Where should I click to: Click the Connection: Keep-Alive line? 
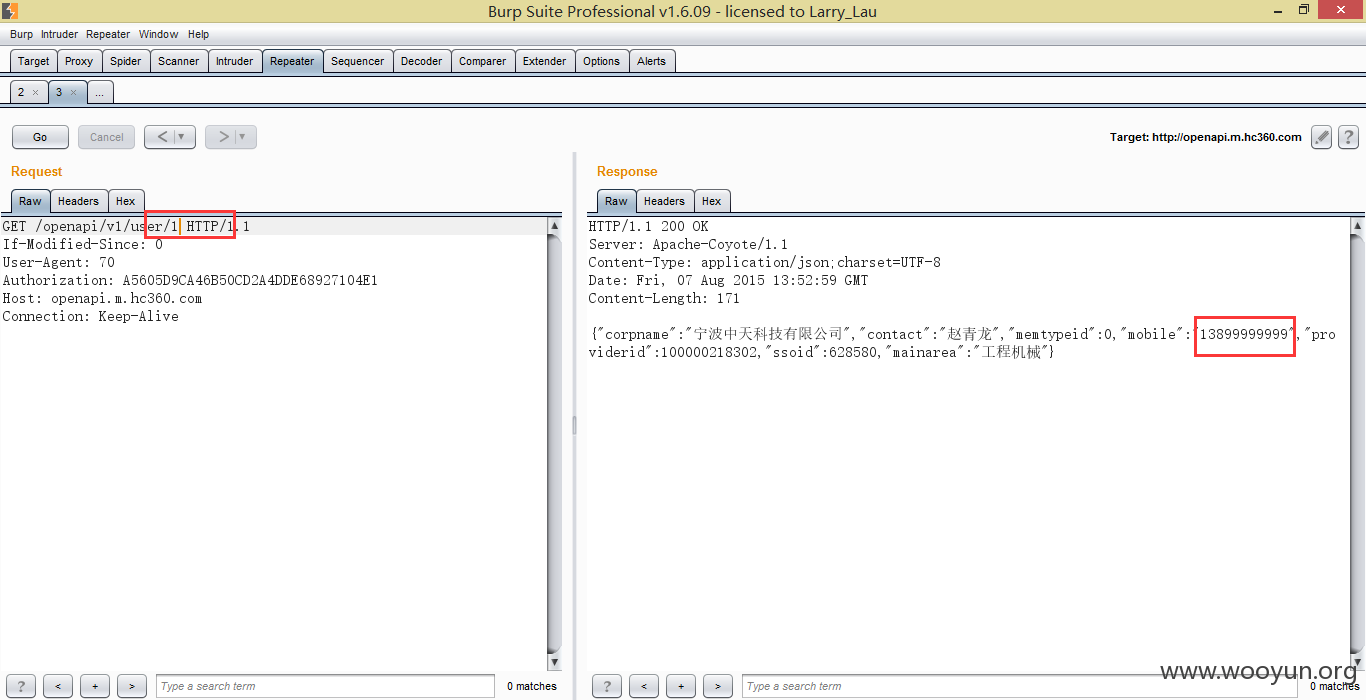[90, 316]
